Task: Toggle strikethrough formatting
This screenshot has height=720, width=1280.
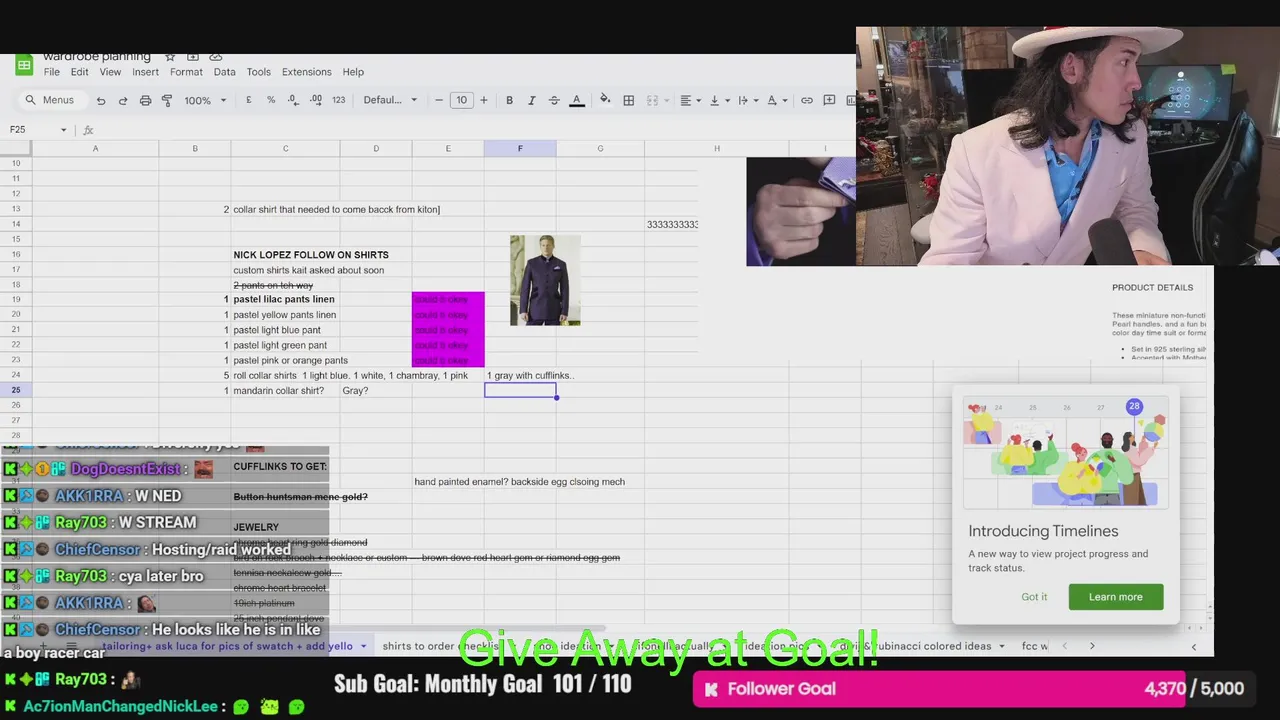Action: point(554,100)
